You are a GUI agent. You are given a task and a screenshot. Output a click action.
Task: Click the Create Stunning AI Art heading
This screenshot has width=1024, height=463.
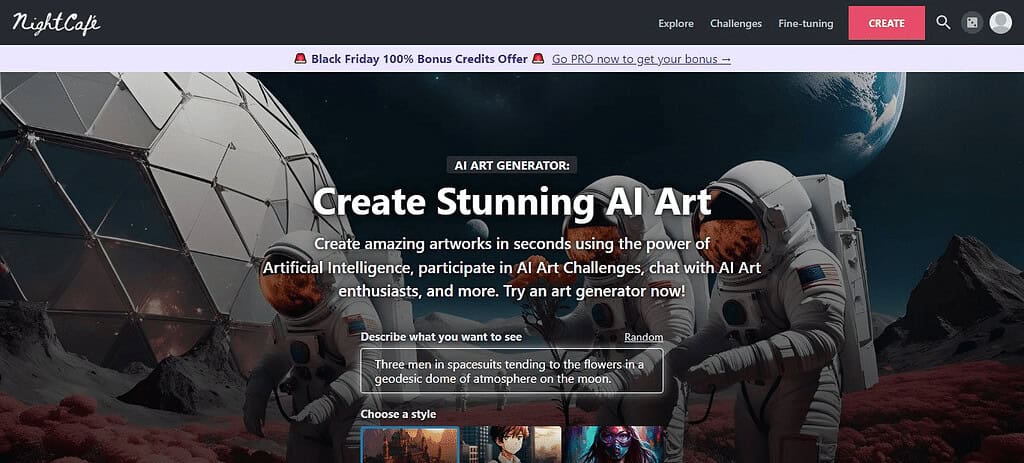pyautogui.click(x=512, y=202)
